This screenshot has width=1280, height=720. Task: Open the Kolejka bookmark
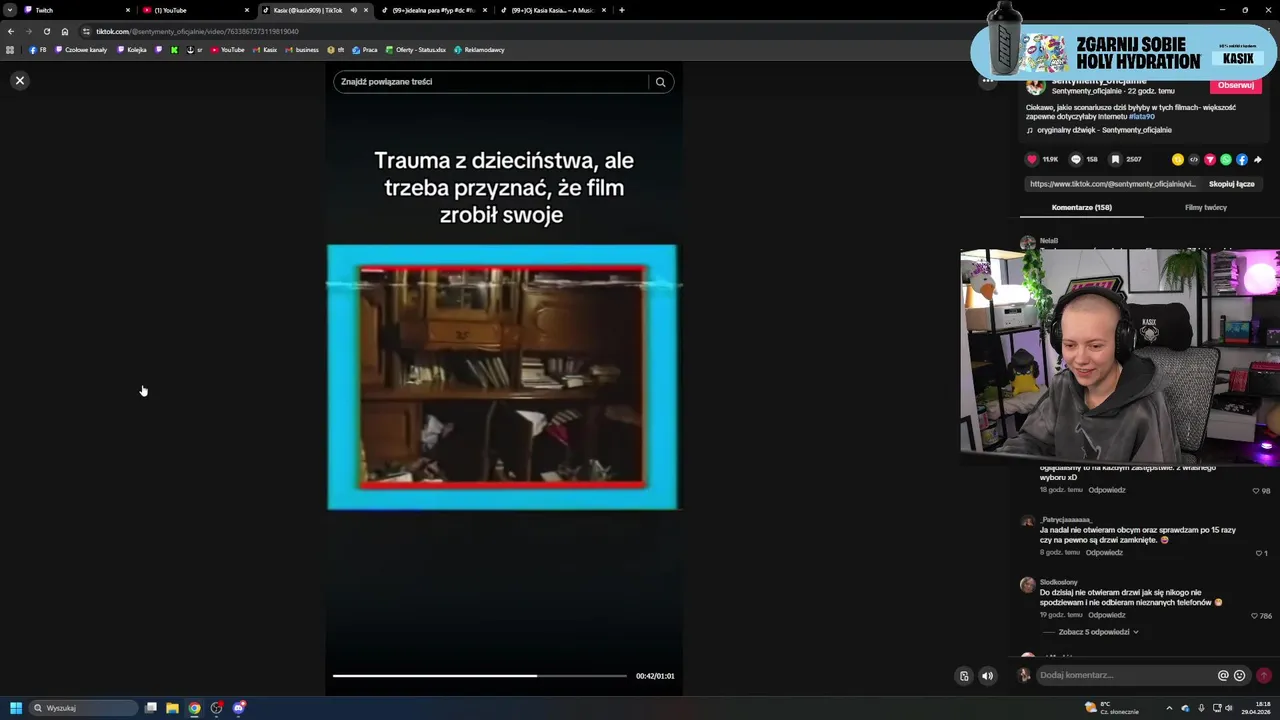tap(132, 50)
